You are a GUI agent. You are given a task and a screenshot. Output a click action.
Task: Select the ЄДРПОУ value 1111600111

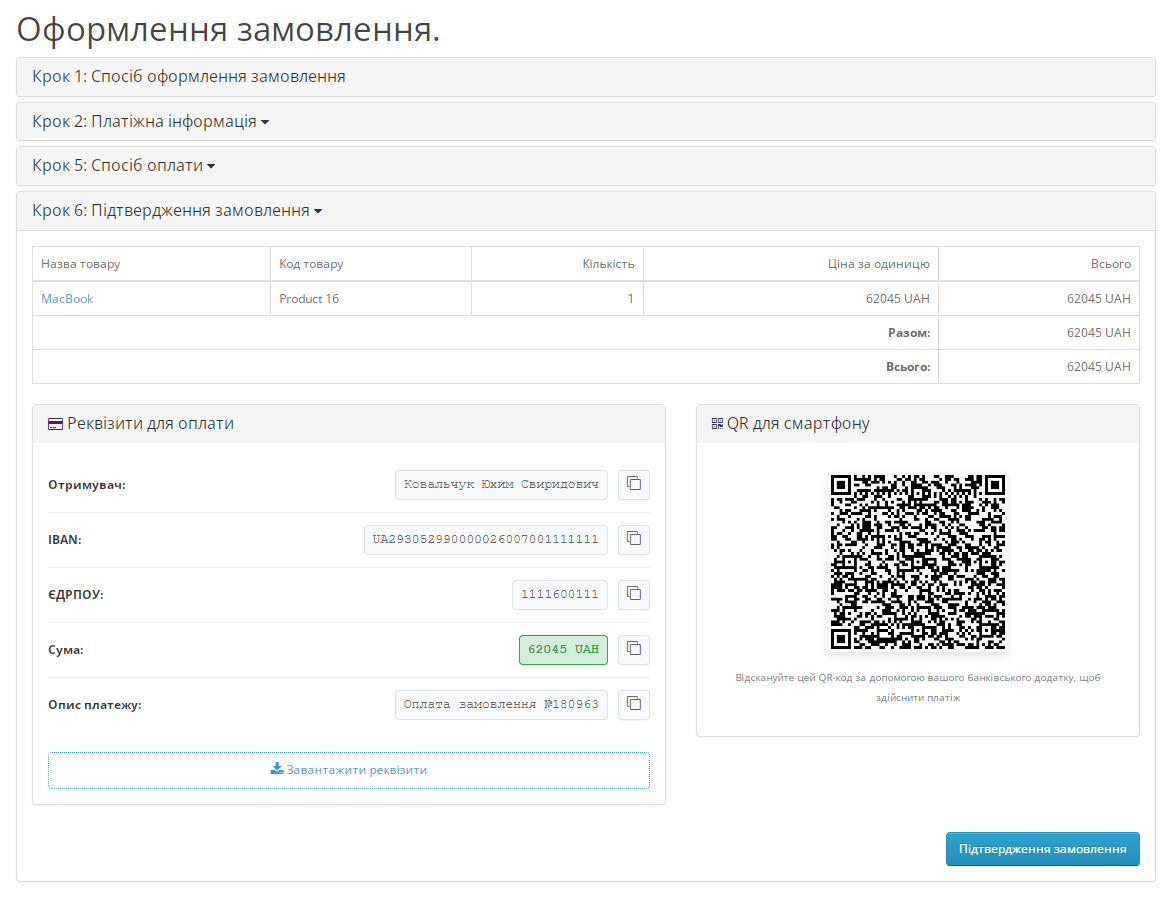(560, 595)
